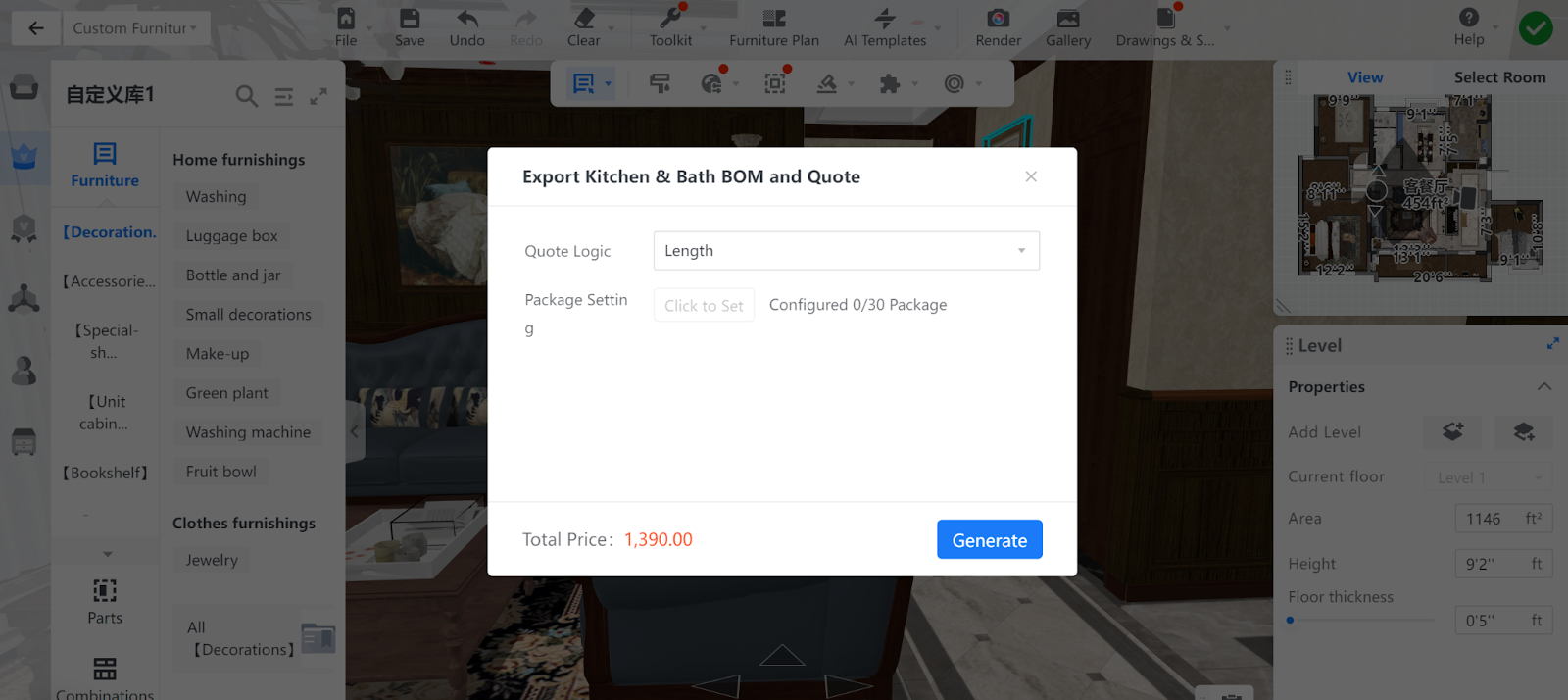Click the Undo arrow icon
1568x700 pixels.
pyautogui.click(x=467, y=19)
